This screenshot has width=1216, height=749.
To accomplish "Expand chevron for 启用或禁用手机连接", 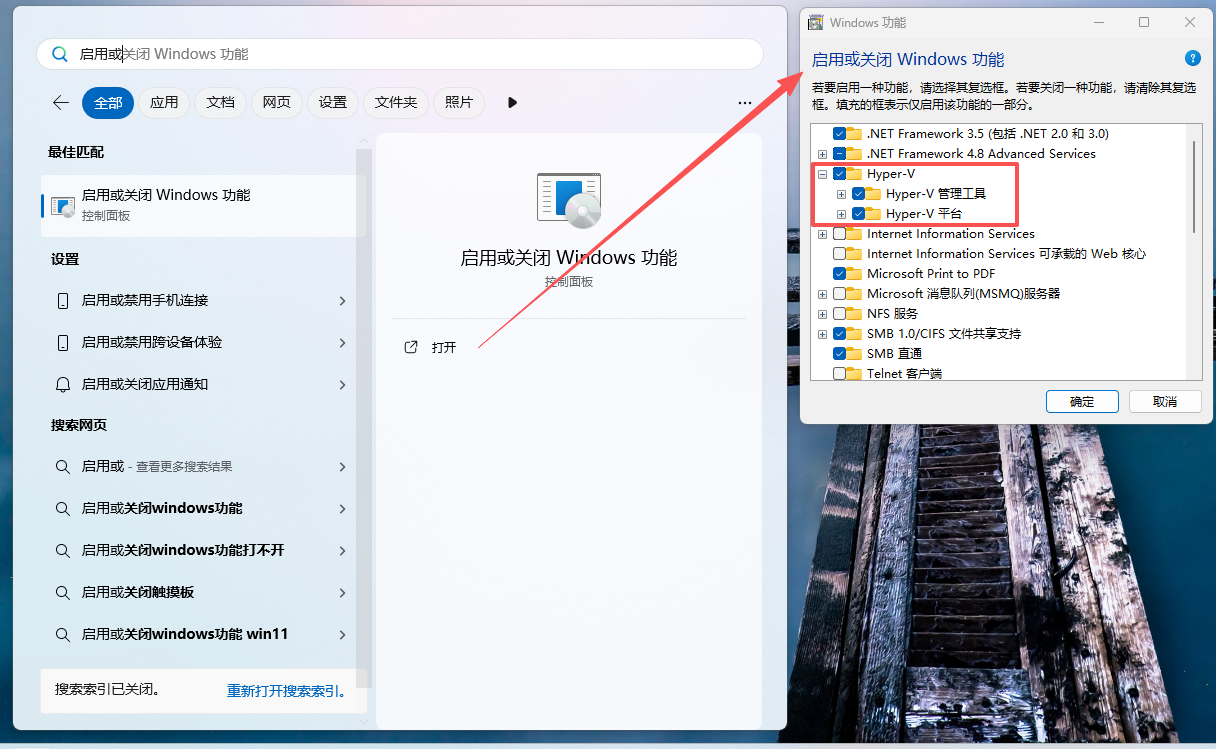I will click(342, 300).
